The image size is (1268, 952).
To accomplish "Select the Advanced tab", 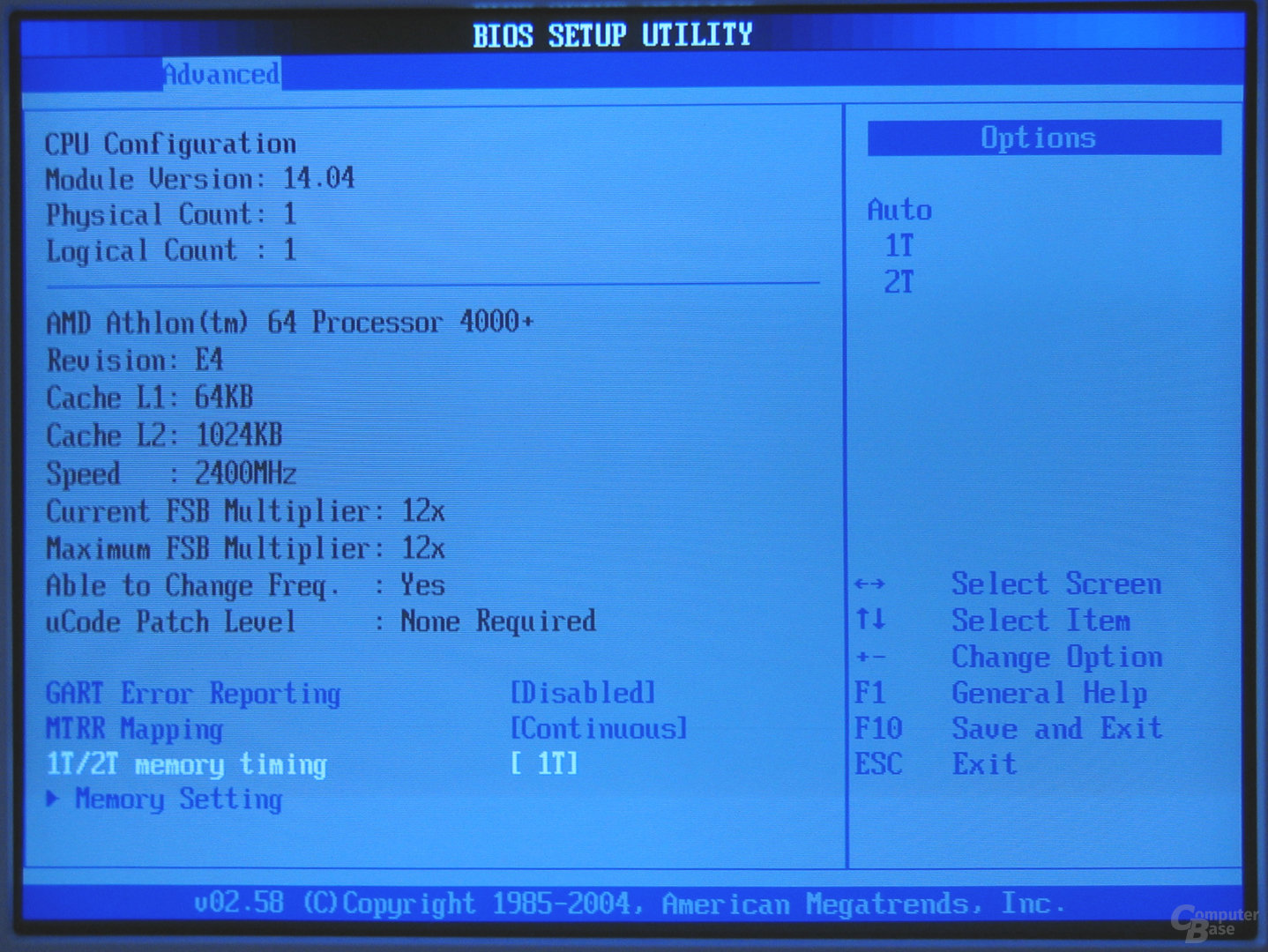I will pos(221,74).
